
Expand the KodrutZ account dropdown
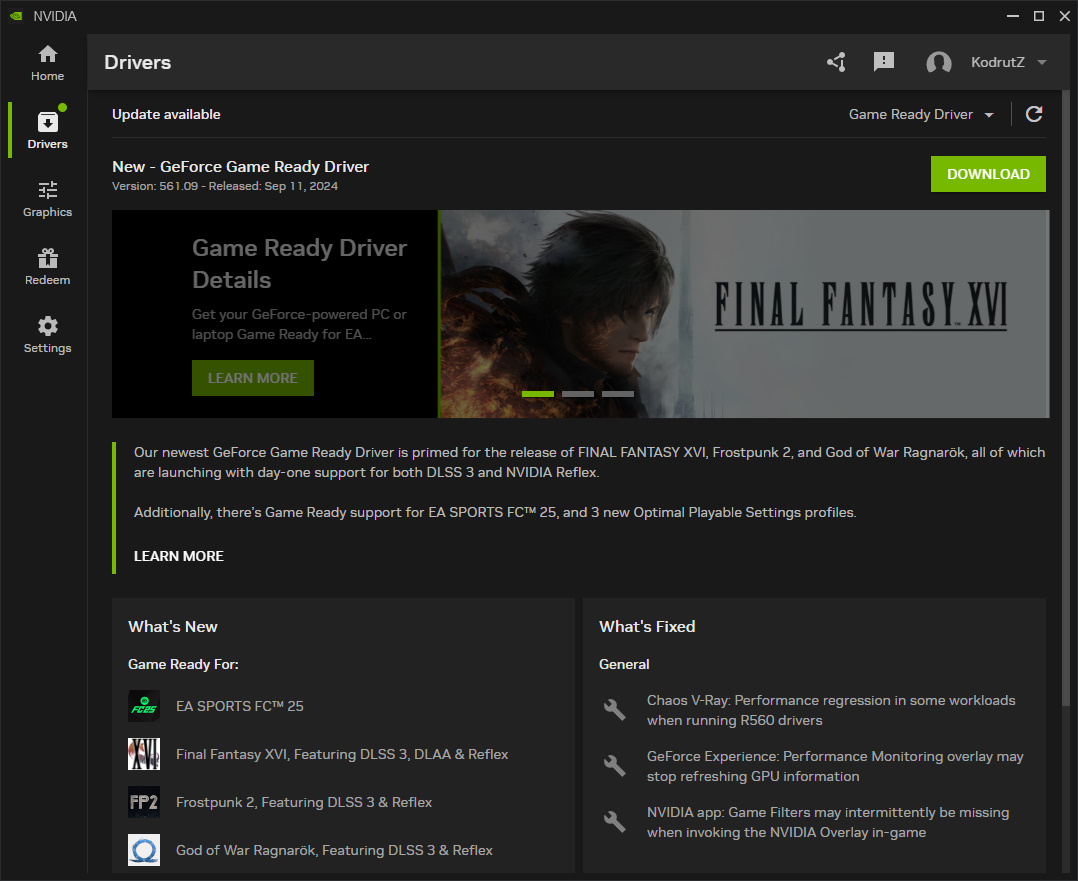coord(1042,63)
